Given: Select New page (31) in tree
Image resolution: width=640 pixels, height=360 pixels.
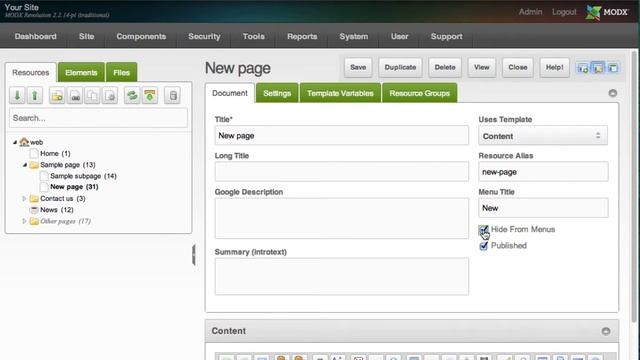Looking at the screenshot, I should click(x=74, y=187).
